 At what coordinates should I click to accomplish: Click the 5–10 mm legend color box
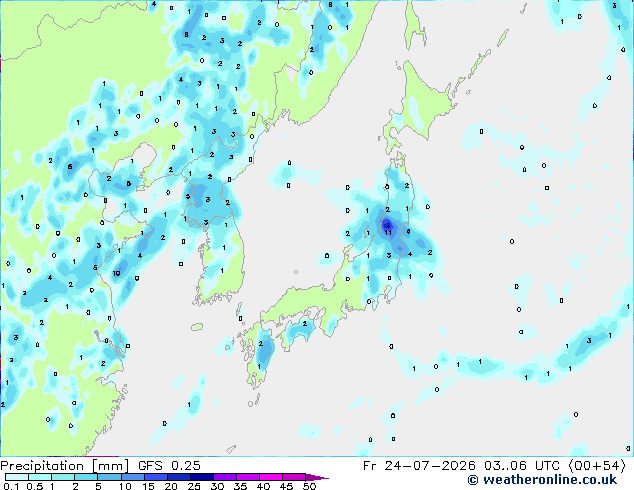[x=109, y=477]
